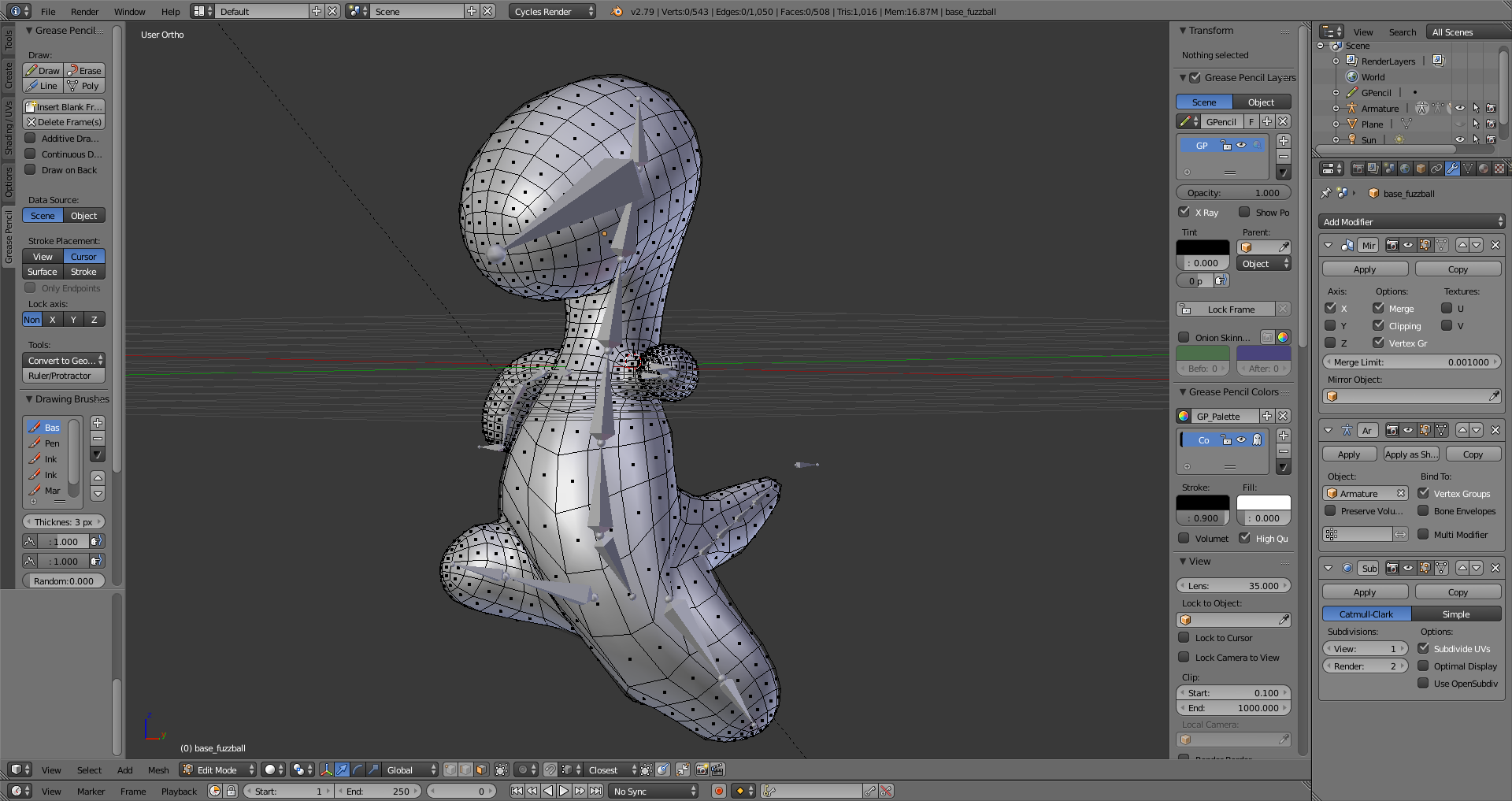Screen dimensions: 1512x801
Task: Open the Constraints properties tab
Action: point(1436,169)
